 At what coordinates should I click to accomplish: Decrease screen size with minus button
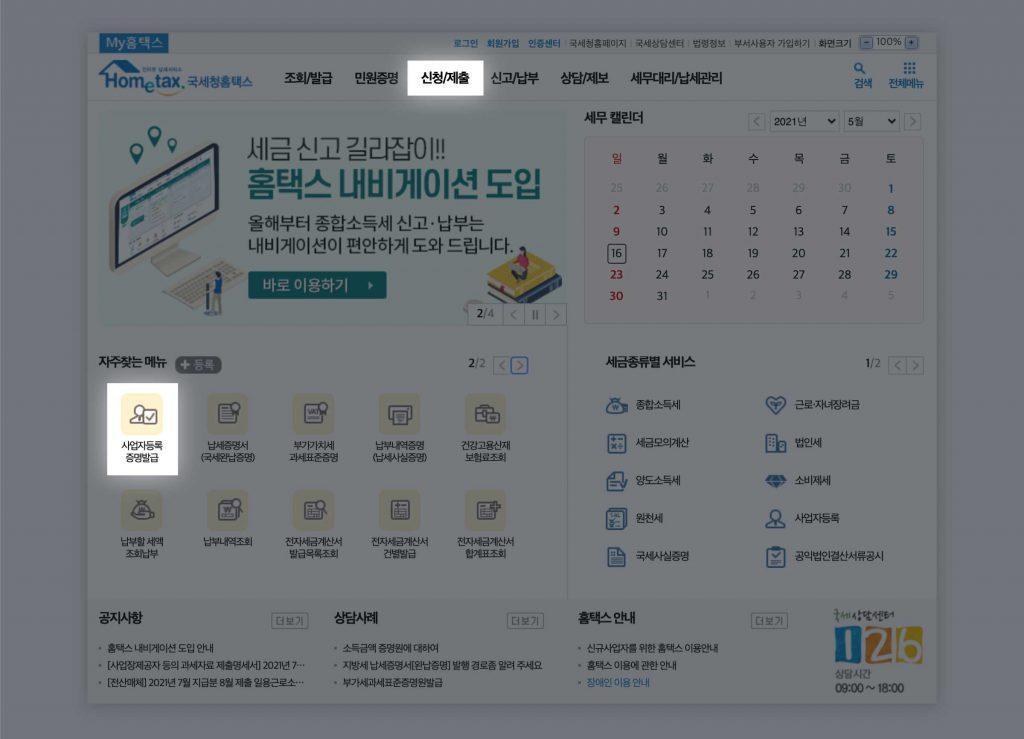coord(866,42)
